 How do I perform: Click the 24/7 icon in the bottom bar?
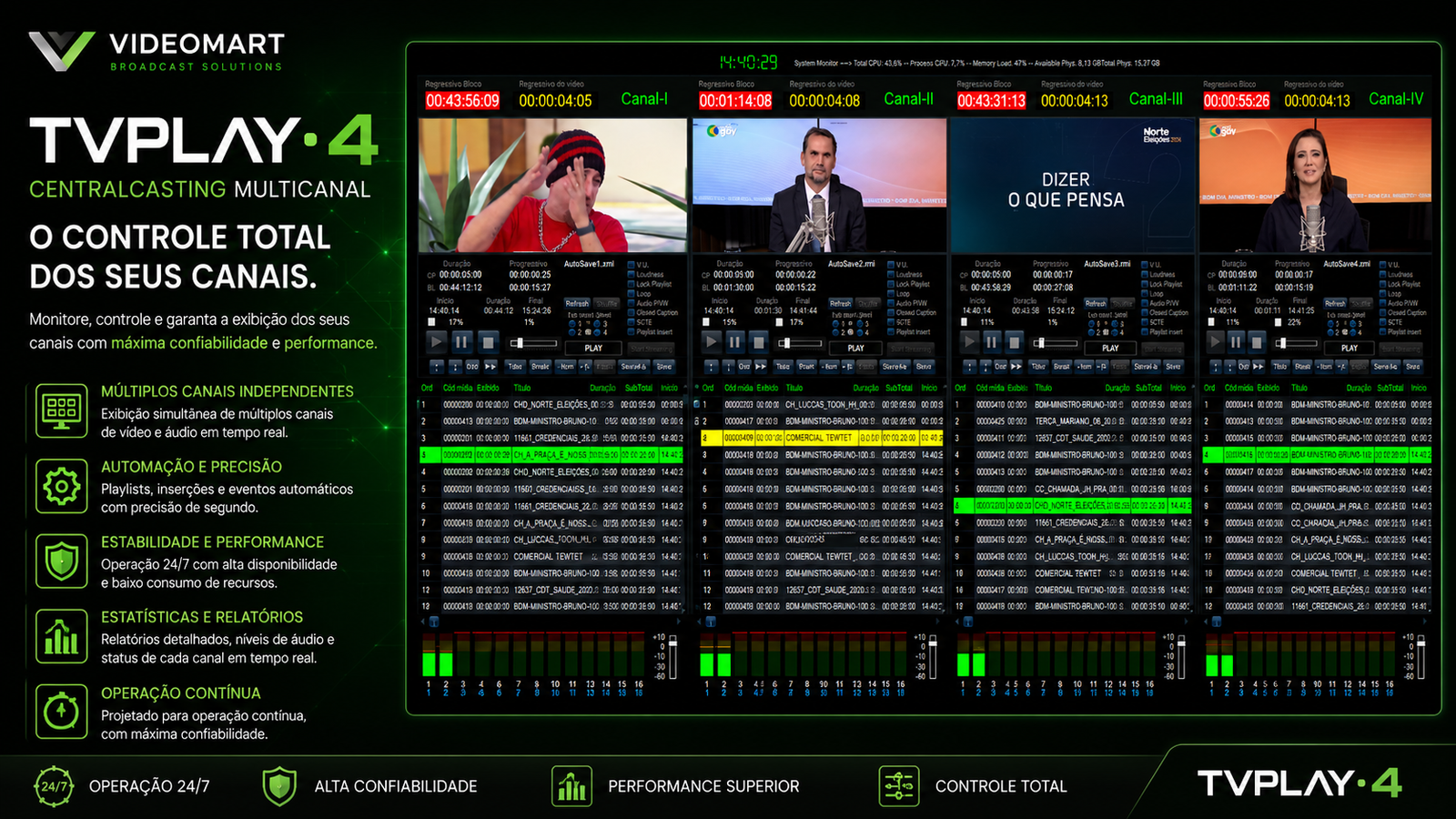[55, 786]
